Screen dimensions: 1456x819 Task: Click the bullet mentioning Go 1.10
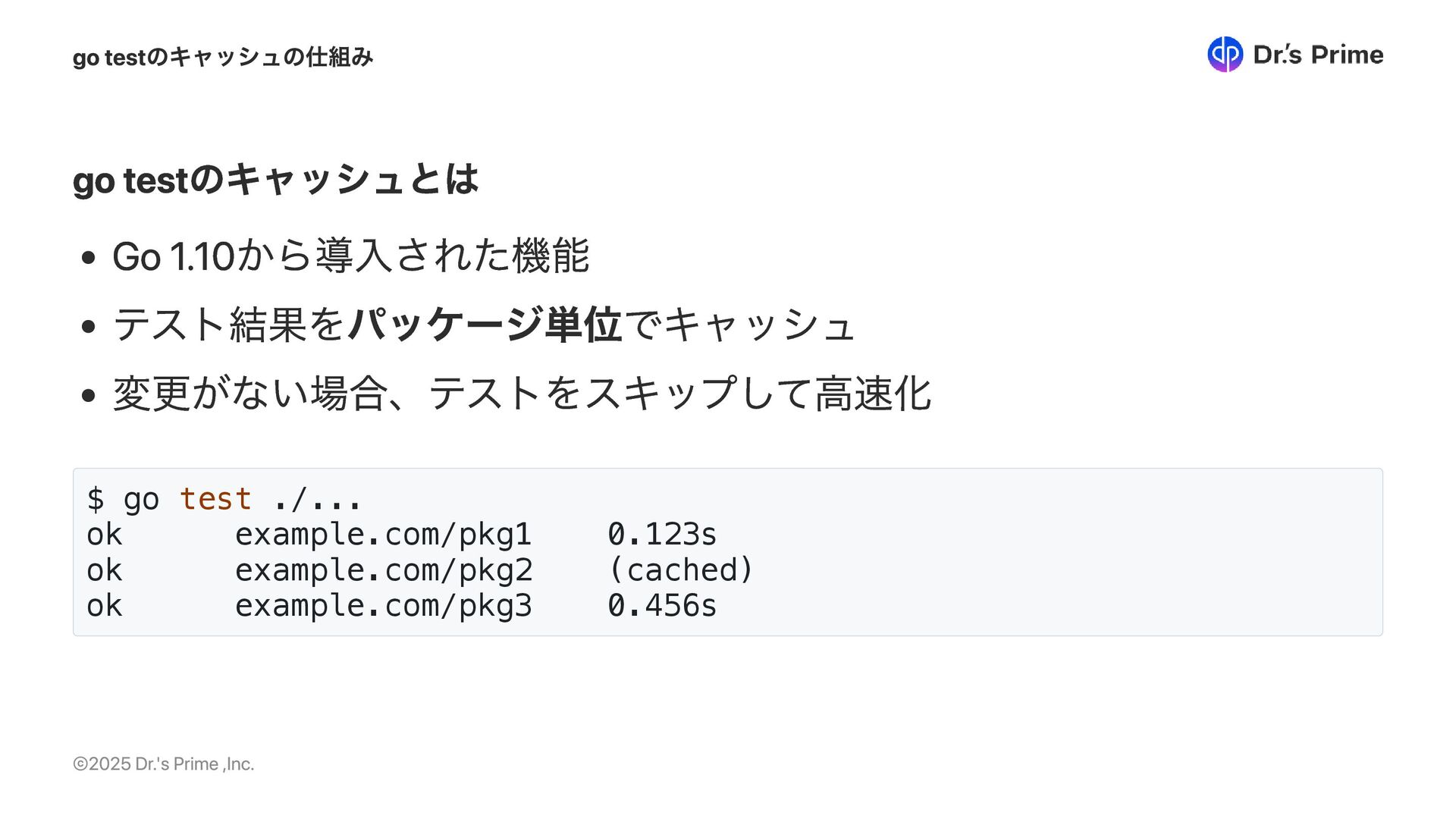coord(350,256)
